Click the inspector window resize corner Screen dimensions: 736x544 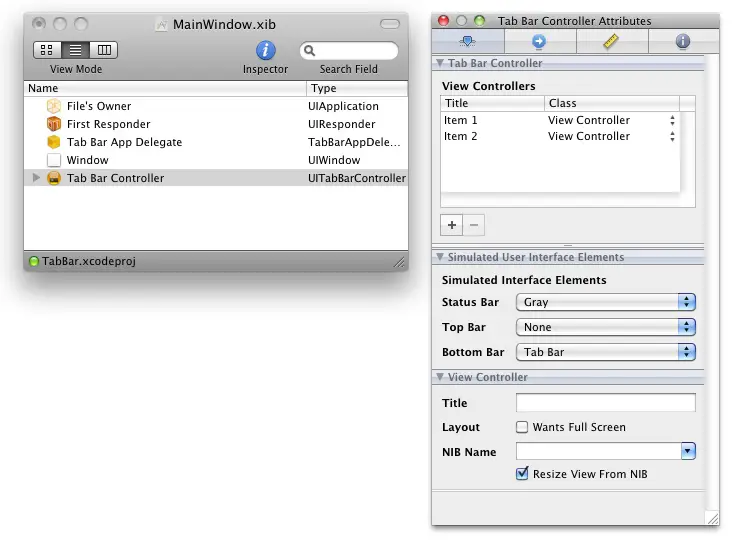coord(712,518)
